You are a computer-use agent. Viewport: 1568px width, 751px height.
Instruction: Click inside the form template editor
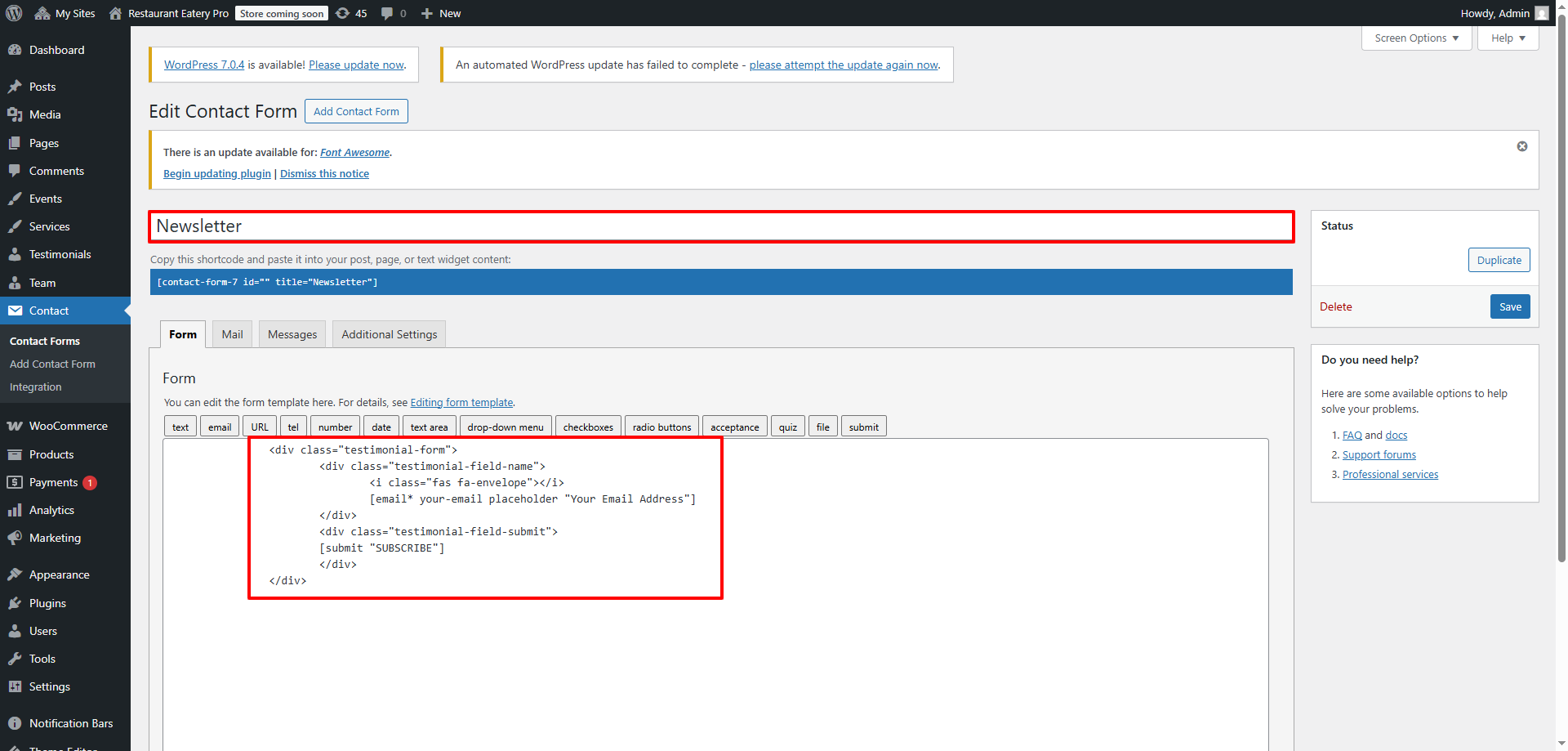pyautogui.click(x=715, y=595)
